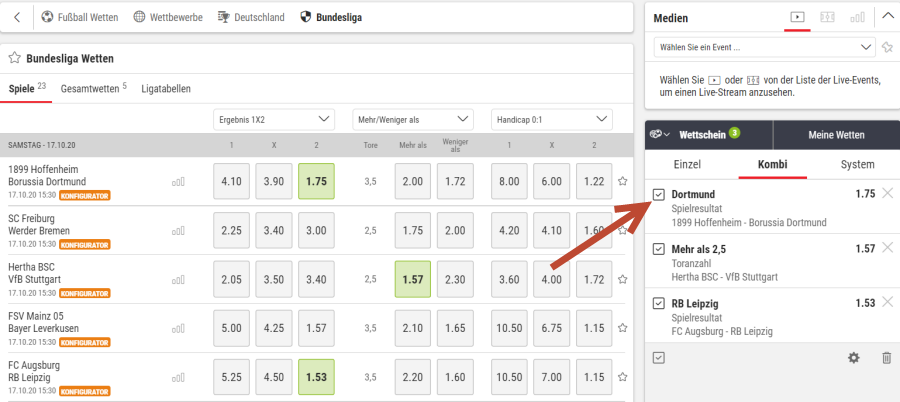Pick Augsburg home win at 5.25
Screen dimensions: 900x402
[231, 377]
